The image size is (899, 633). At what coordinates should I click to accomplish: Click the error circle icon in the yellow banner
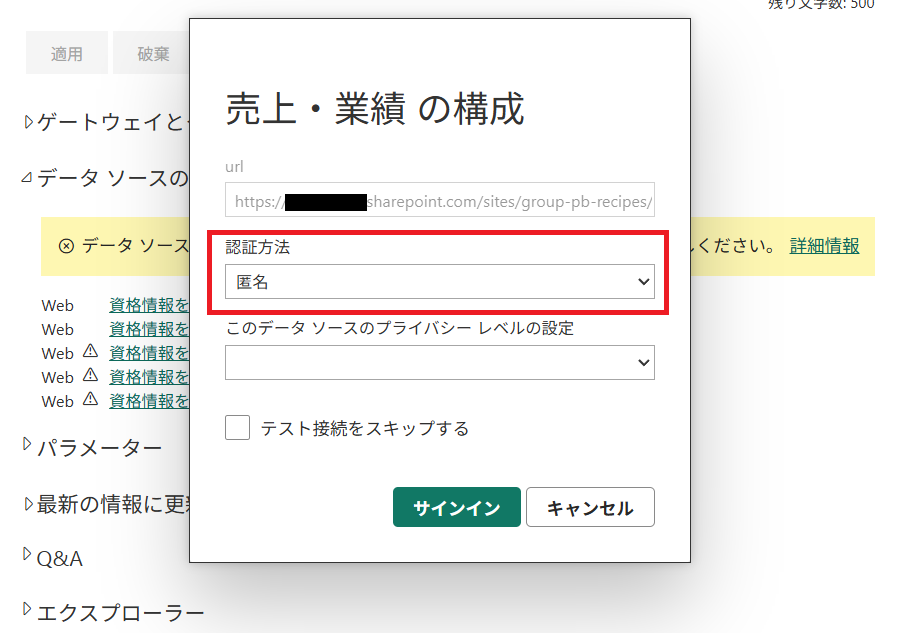[x=66, y=246]
